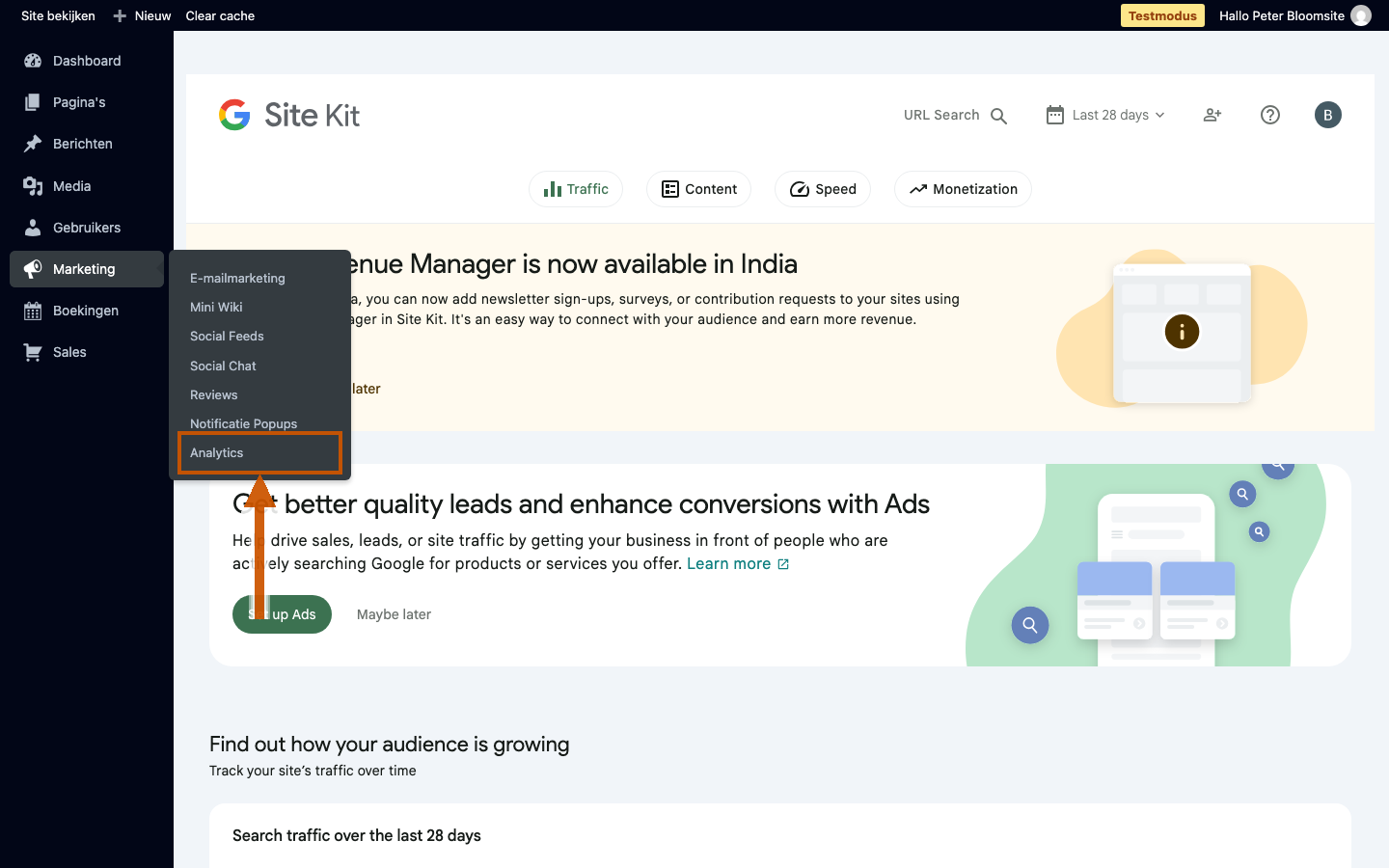The height and width of the screenshot is (868, 1389).
Task: Click 'Find out how your audience is growing' heading
Action: [x=390, y=745]
